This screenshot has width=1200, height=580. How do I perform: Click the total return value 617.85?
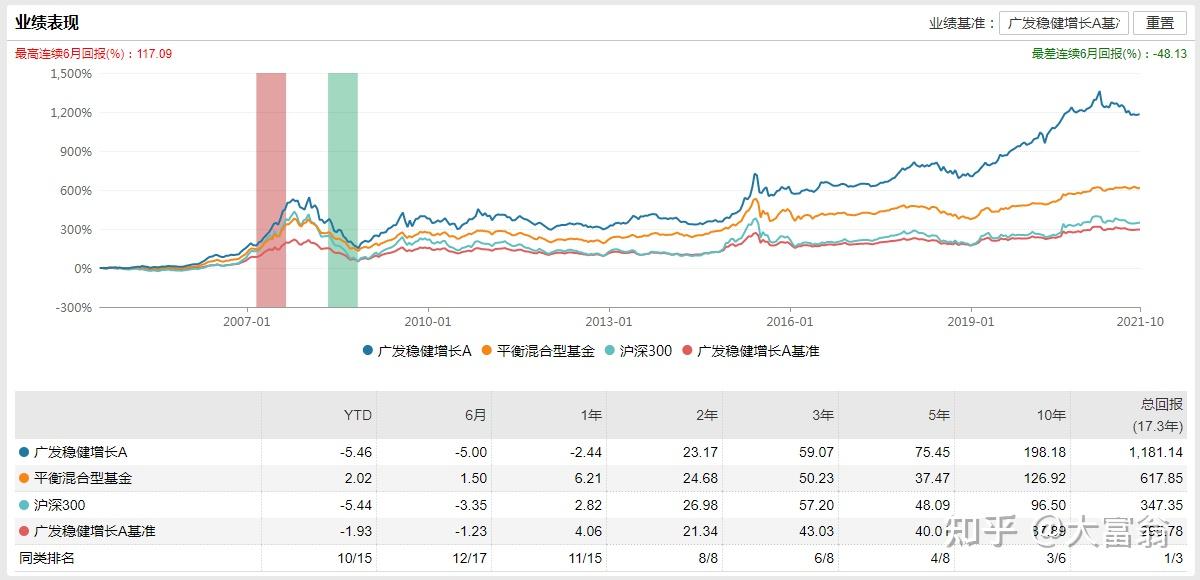tap(1163, 478)
